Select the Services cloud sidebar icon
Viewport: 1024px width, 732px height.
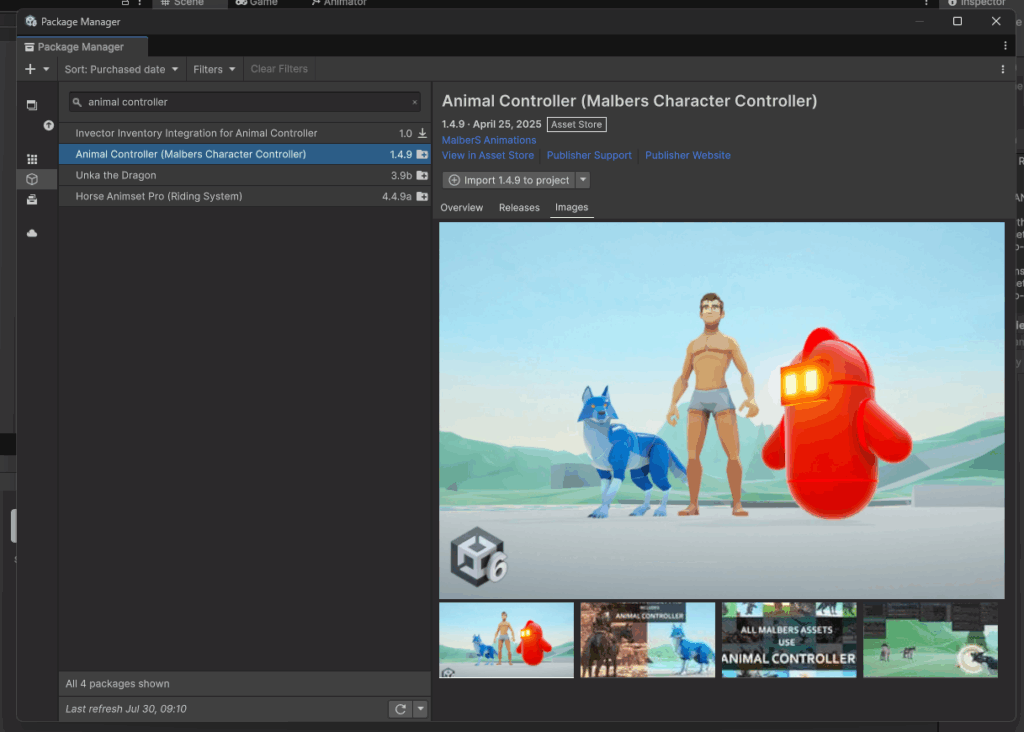pos(31,233)
